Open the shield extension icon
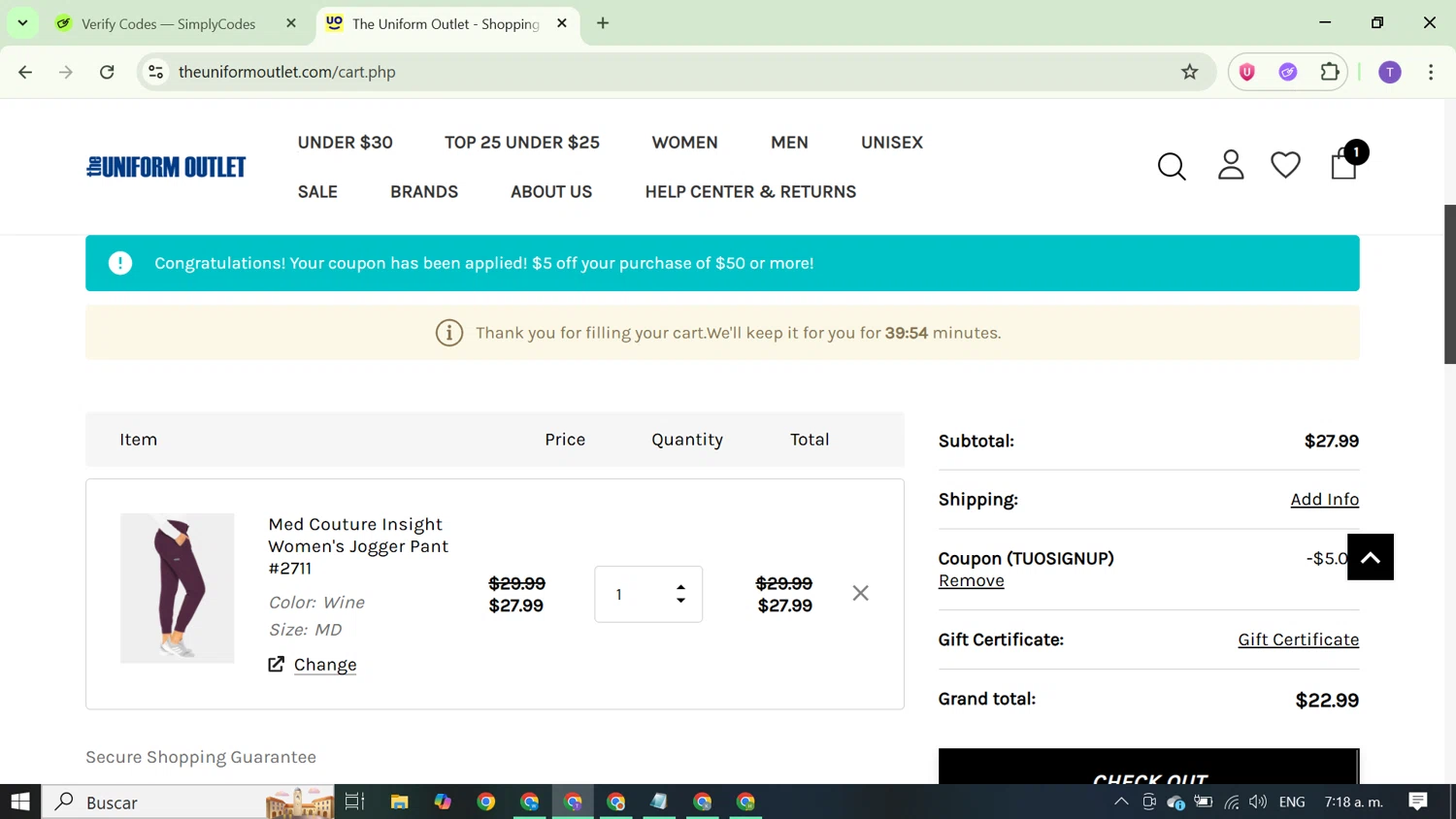Viewport: 1456px width, 819px height. coord(1247,72)
